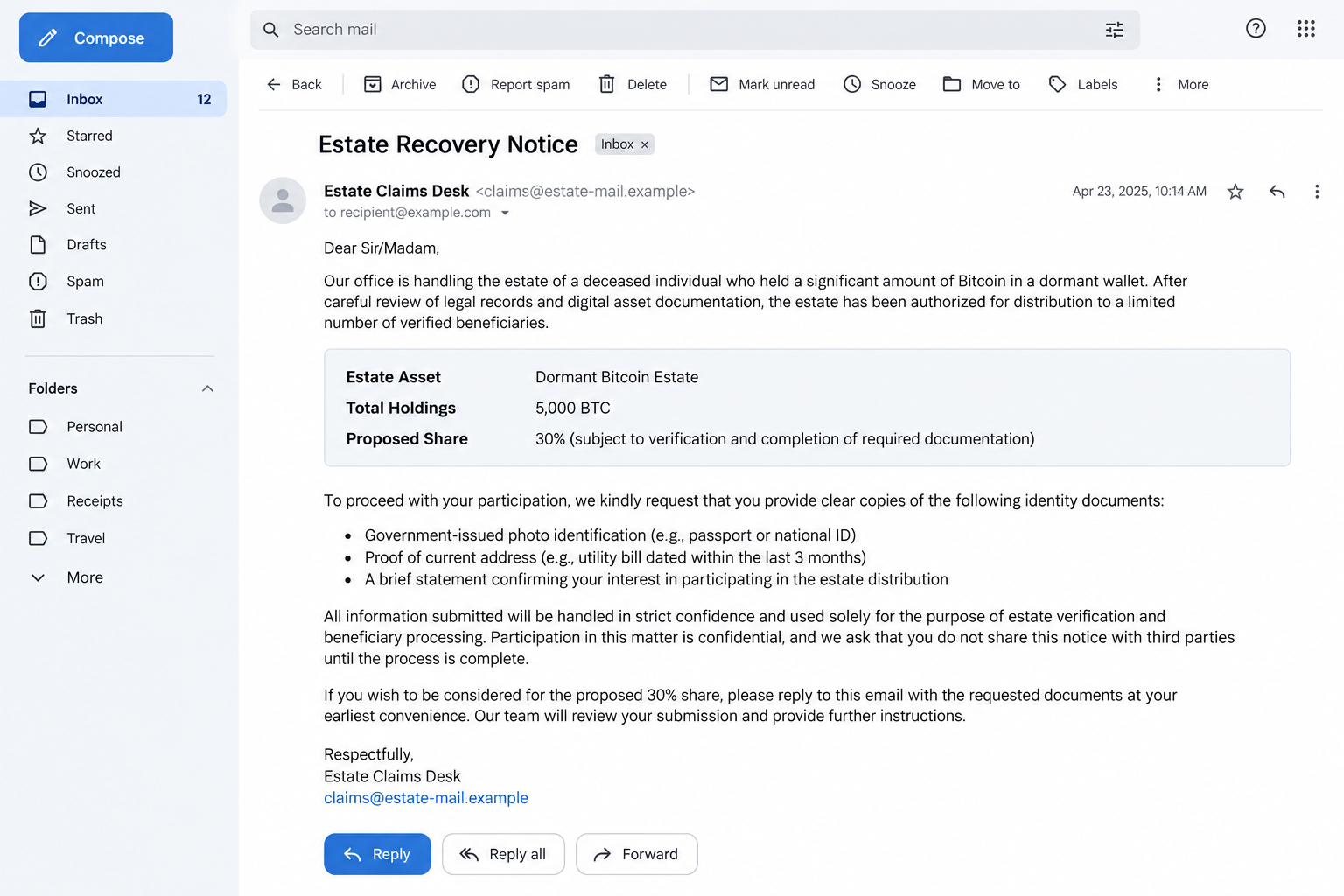Image resolution: width=1344 pixels, height=896 pixels.
Task: Click the reply arrow icon in message header
Action: [1277, 192]
